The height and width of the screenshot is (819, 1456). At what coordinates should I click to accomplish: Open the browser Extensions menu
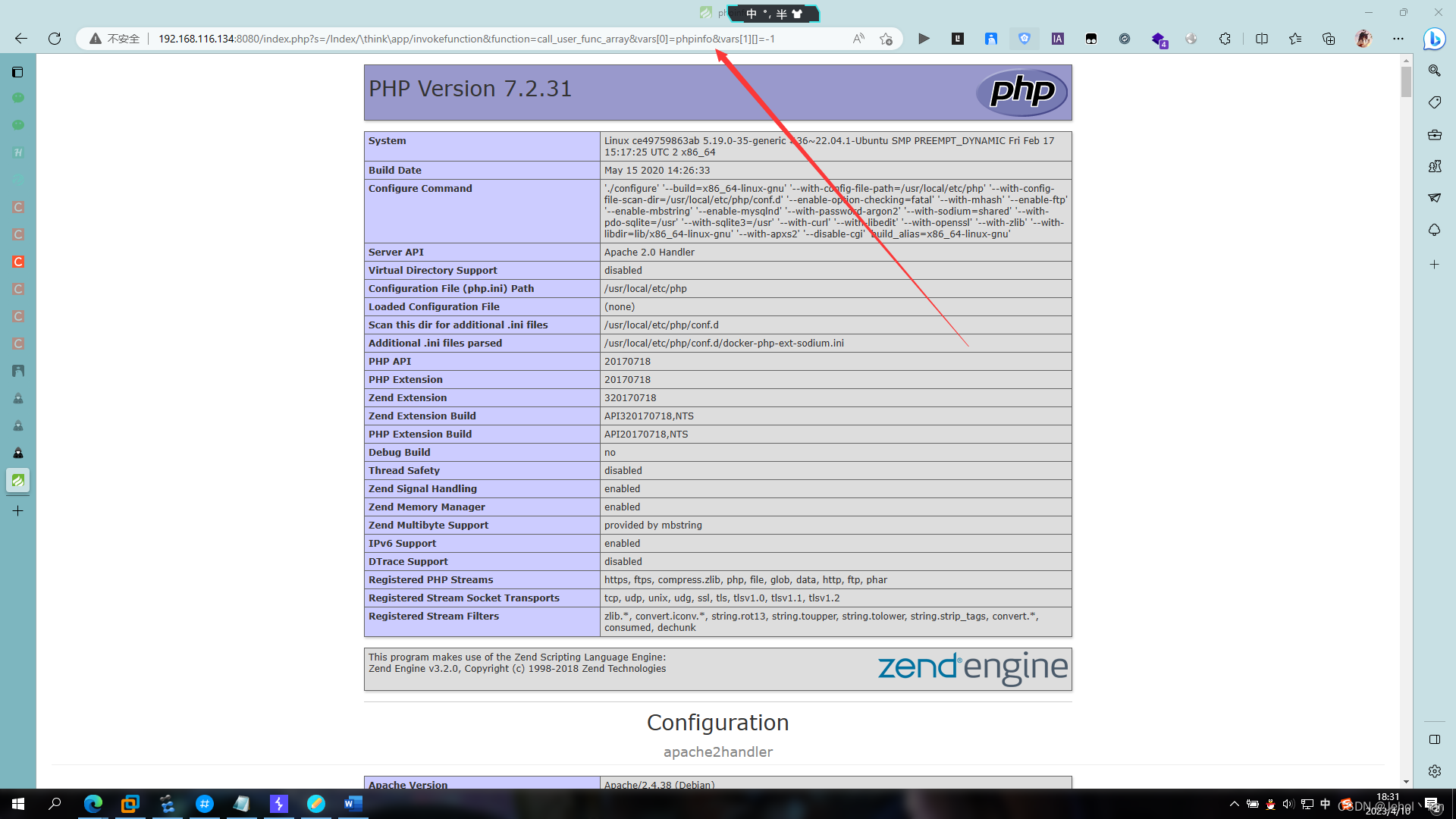1225,39
